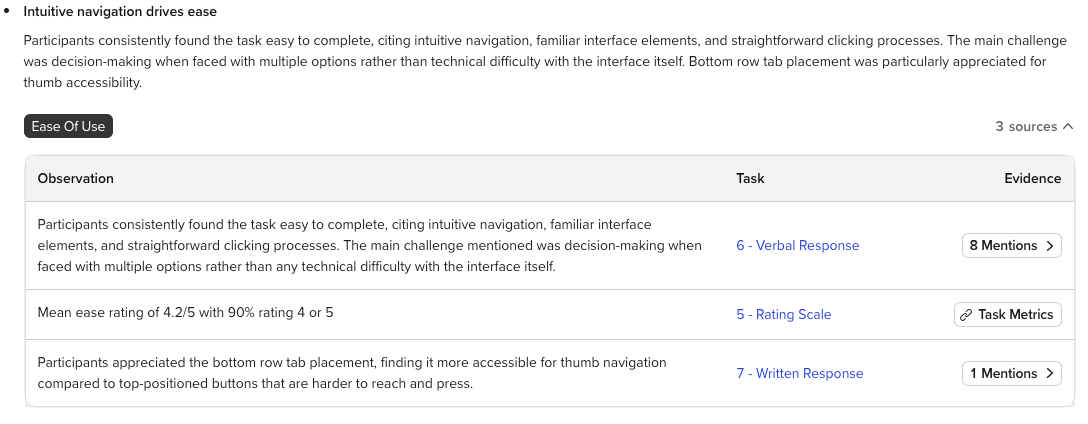Click the Intuitive navigation drives ease heading
The image size is (1088, 424).
tap(120, 12)
